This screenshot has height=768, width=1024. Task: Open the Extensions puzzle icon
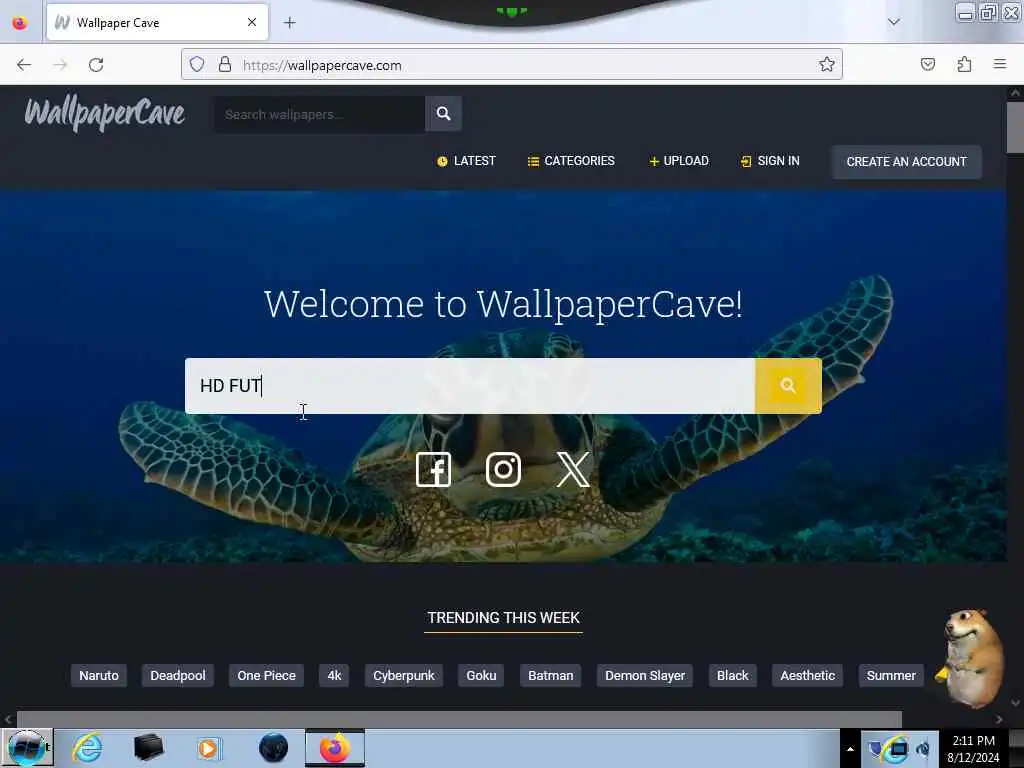click(x=964, y=65)
